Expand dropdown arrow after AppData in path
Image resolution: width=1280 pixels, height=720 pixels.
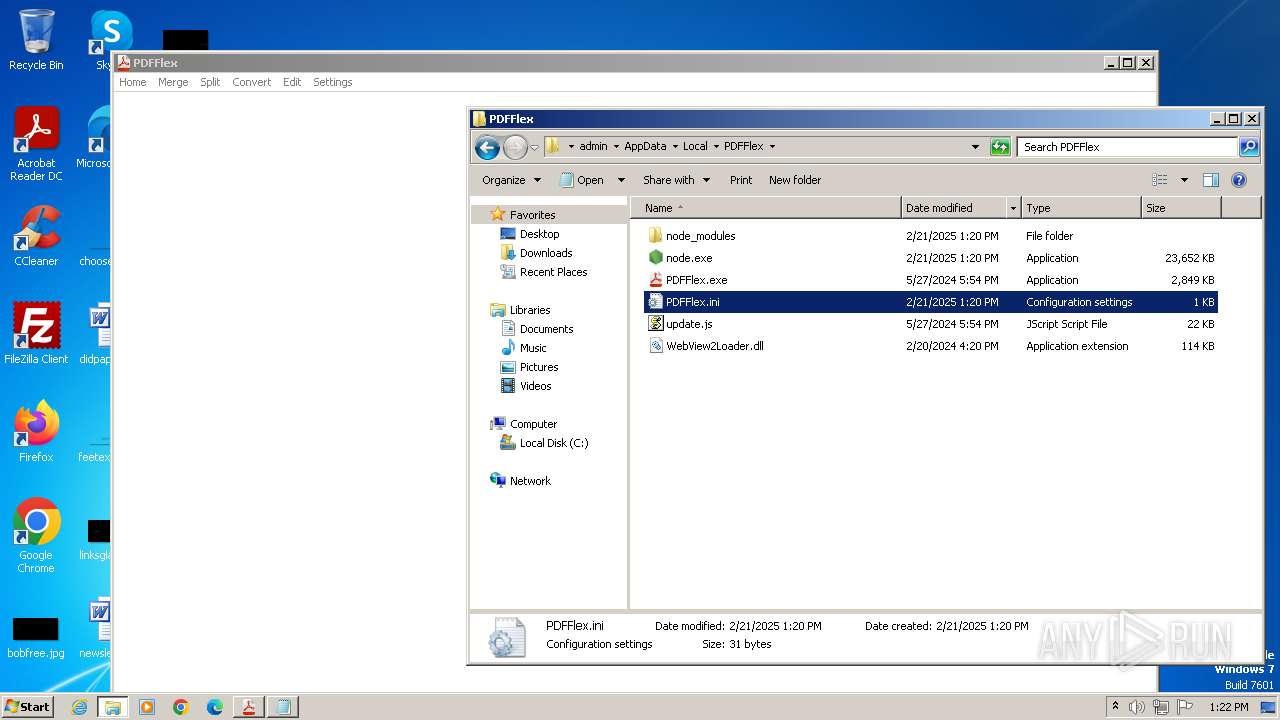coord(674,146)
